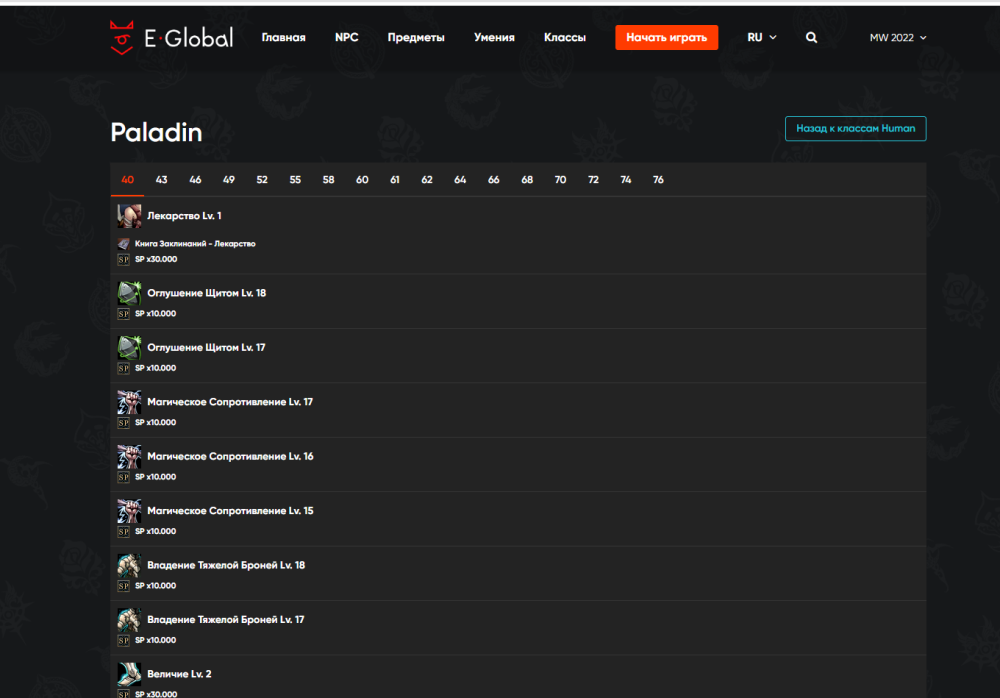Click the Оглушение Щитом Lv. 18 skill icon
Viewport: 1000px width, 698px height.
129,293
